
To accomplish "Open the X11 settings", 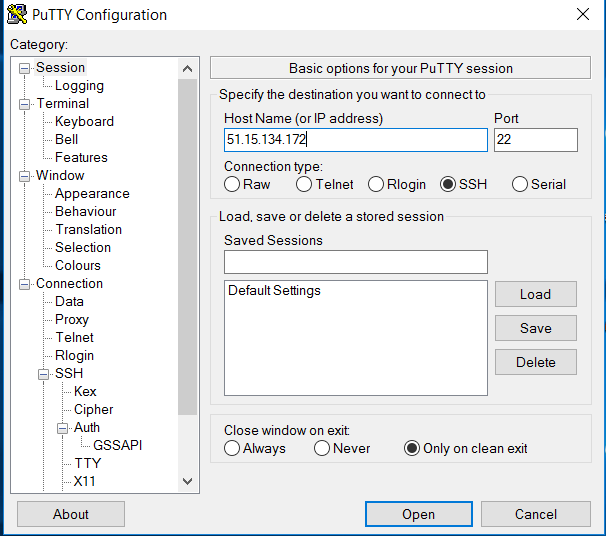I will pyautogui.click(x=84, y=481).
